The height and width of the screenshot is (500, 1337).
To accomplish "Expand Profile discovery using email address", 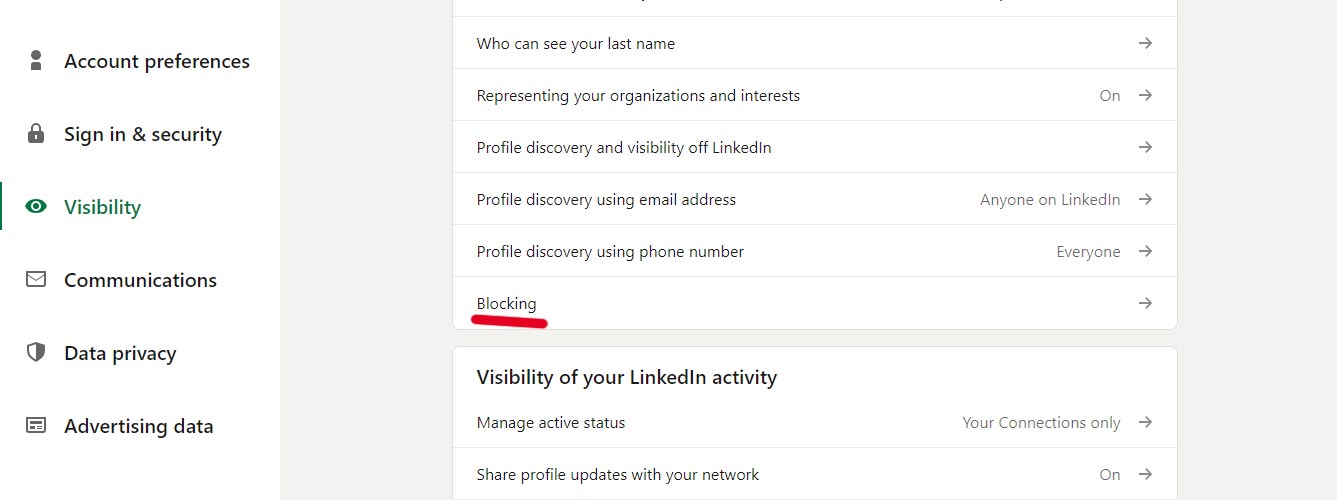I will [815, 199].
